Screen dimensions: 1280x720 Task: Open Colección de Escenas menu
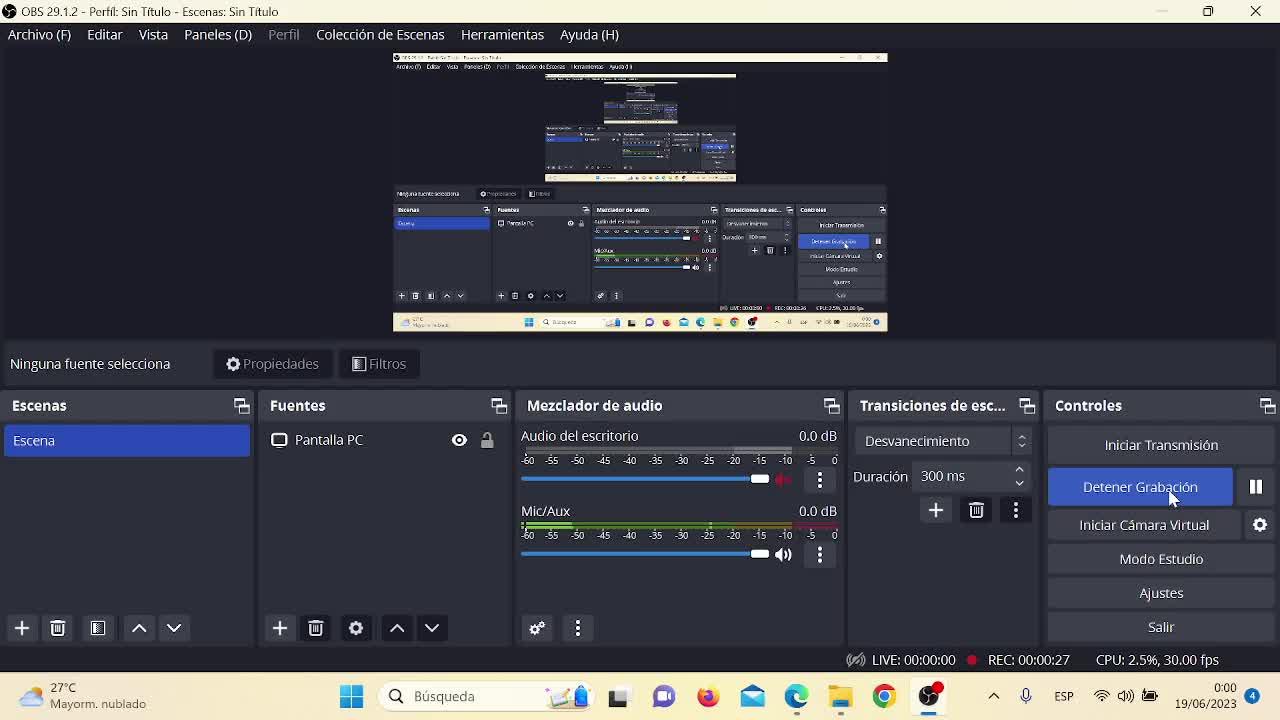380,35
